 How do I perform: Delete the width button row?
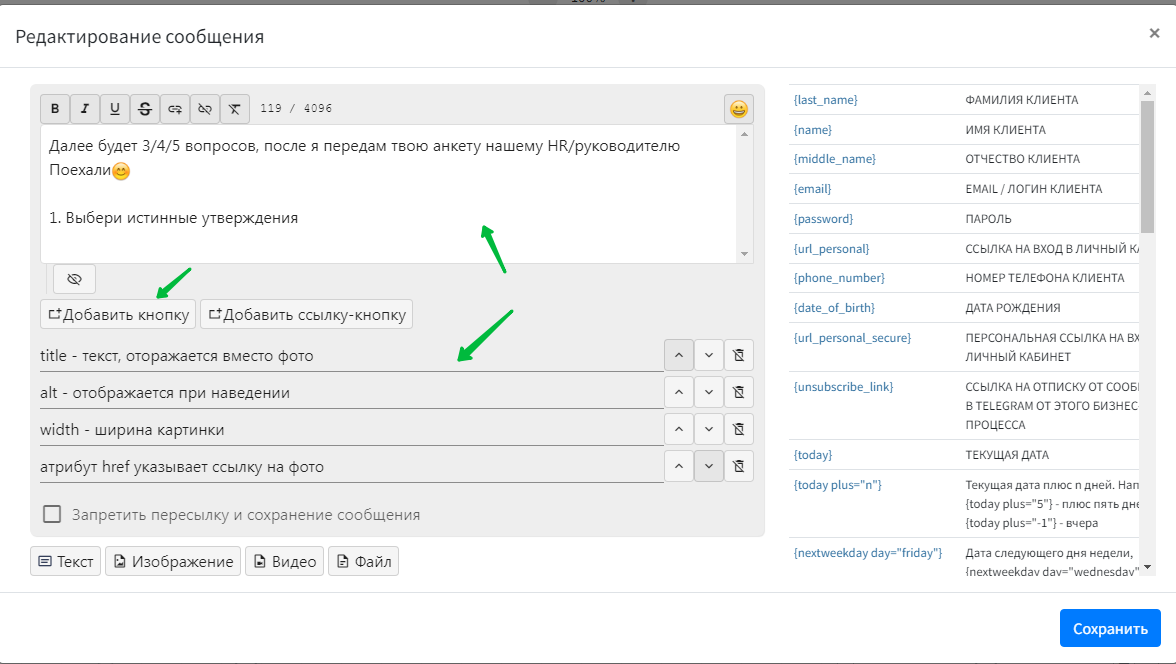click(739, 429)
